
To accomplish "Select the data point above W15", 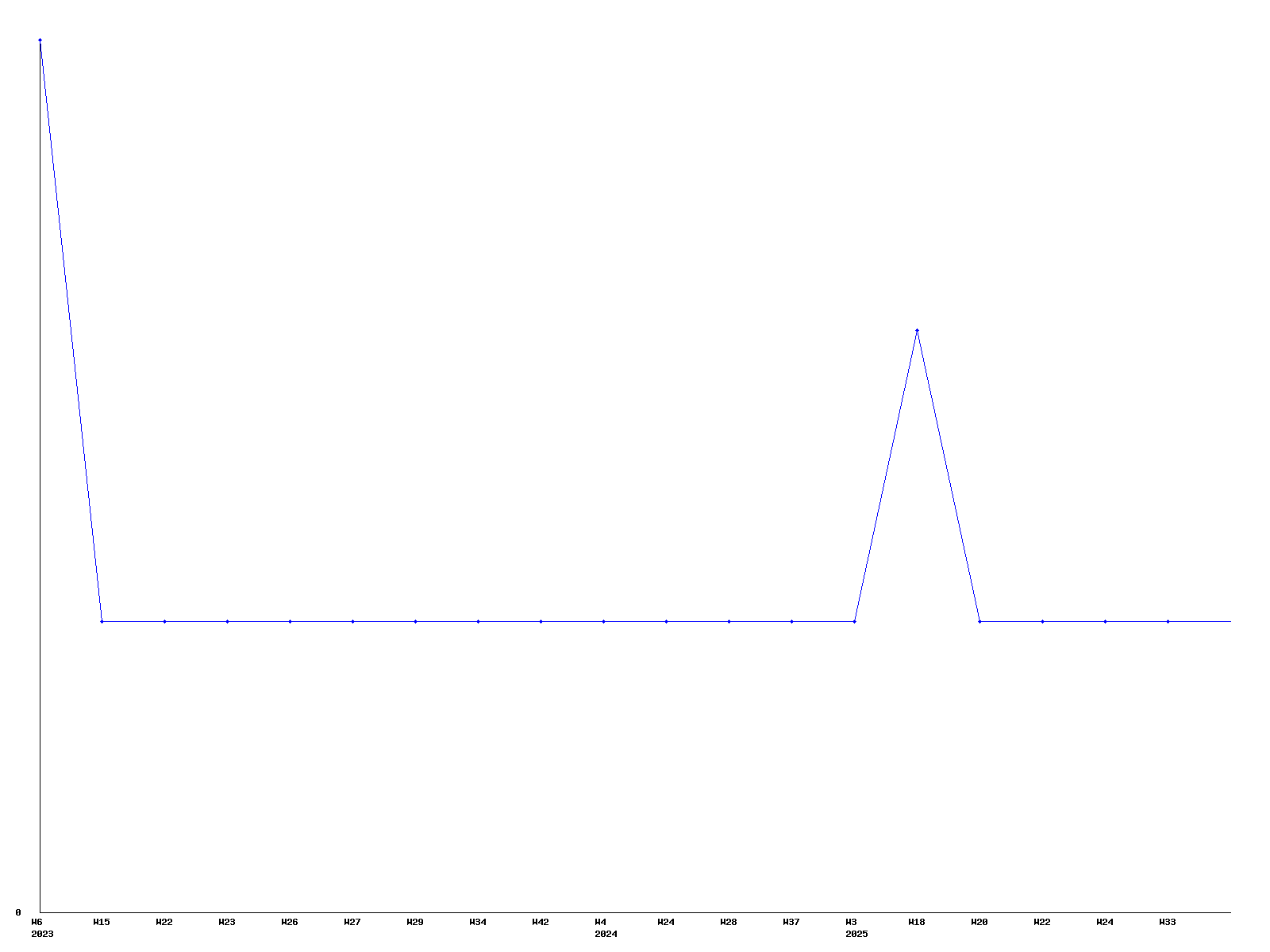I will [x=102, y=621].
